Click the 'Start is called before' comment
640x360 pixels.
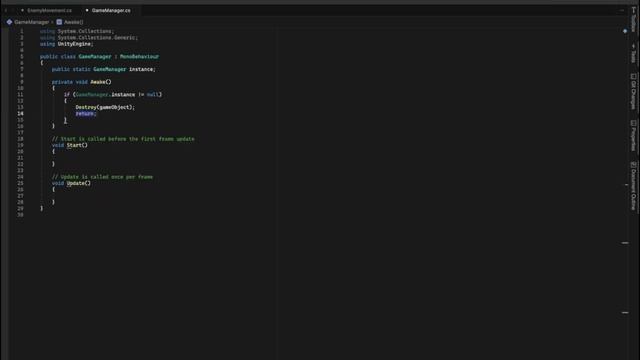tap(123, 139)
